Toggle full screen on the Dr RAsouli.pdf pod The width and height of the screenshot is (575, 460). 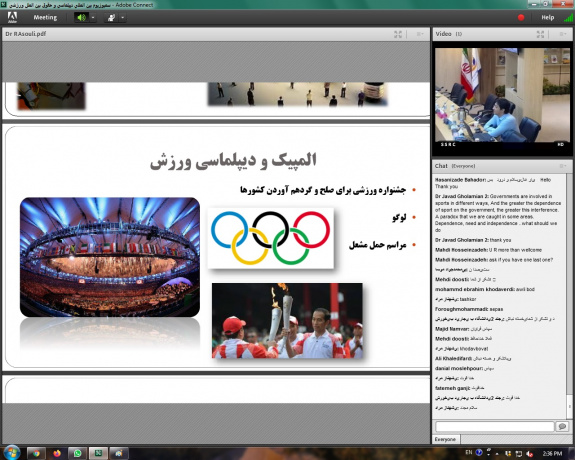398,34
